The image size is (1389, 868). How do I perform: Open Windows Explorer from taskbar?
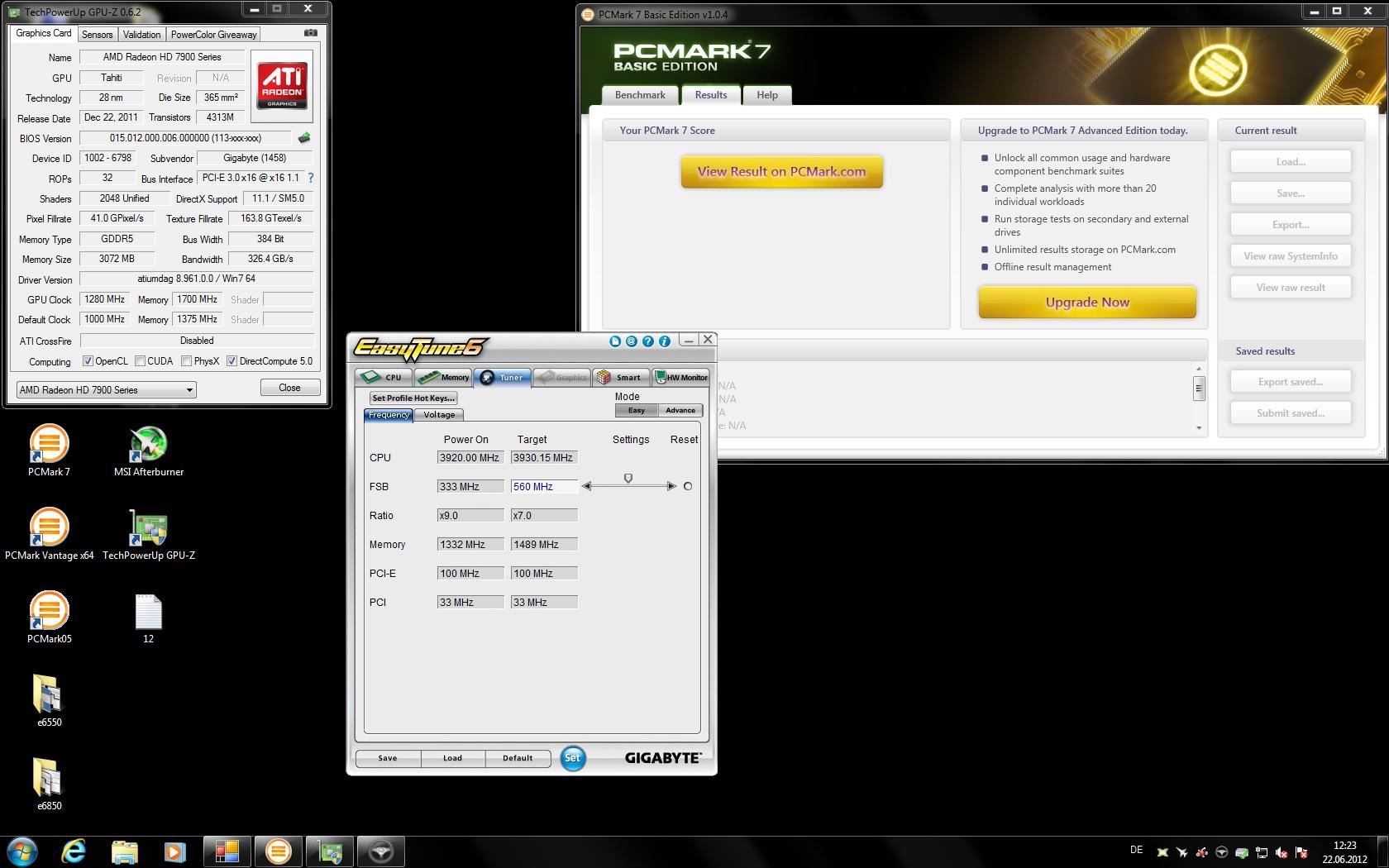[124, 851]
